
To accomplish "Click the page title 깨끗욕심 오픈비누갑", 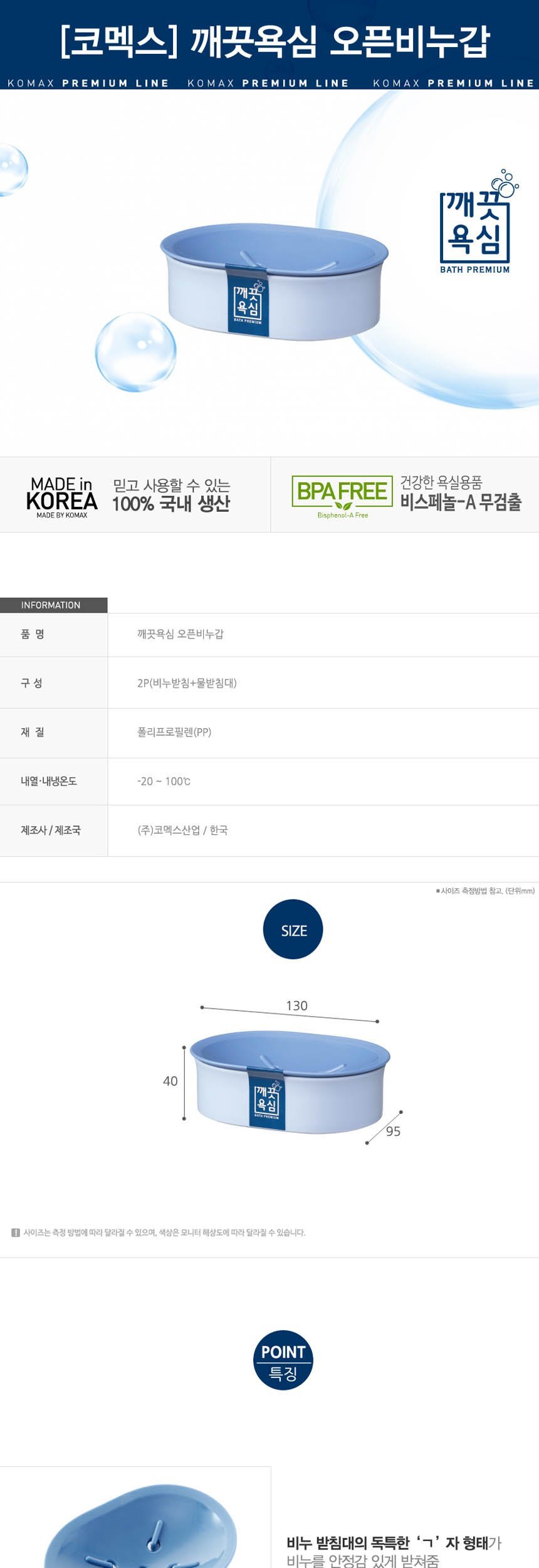I will click(x=275, y=42).
